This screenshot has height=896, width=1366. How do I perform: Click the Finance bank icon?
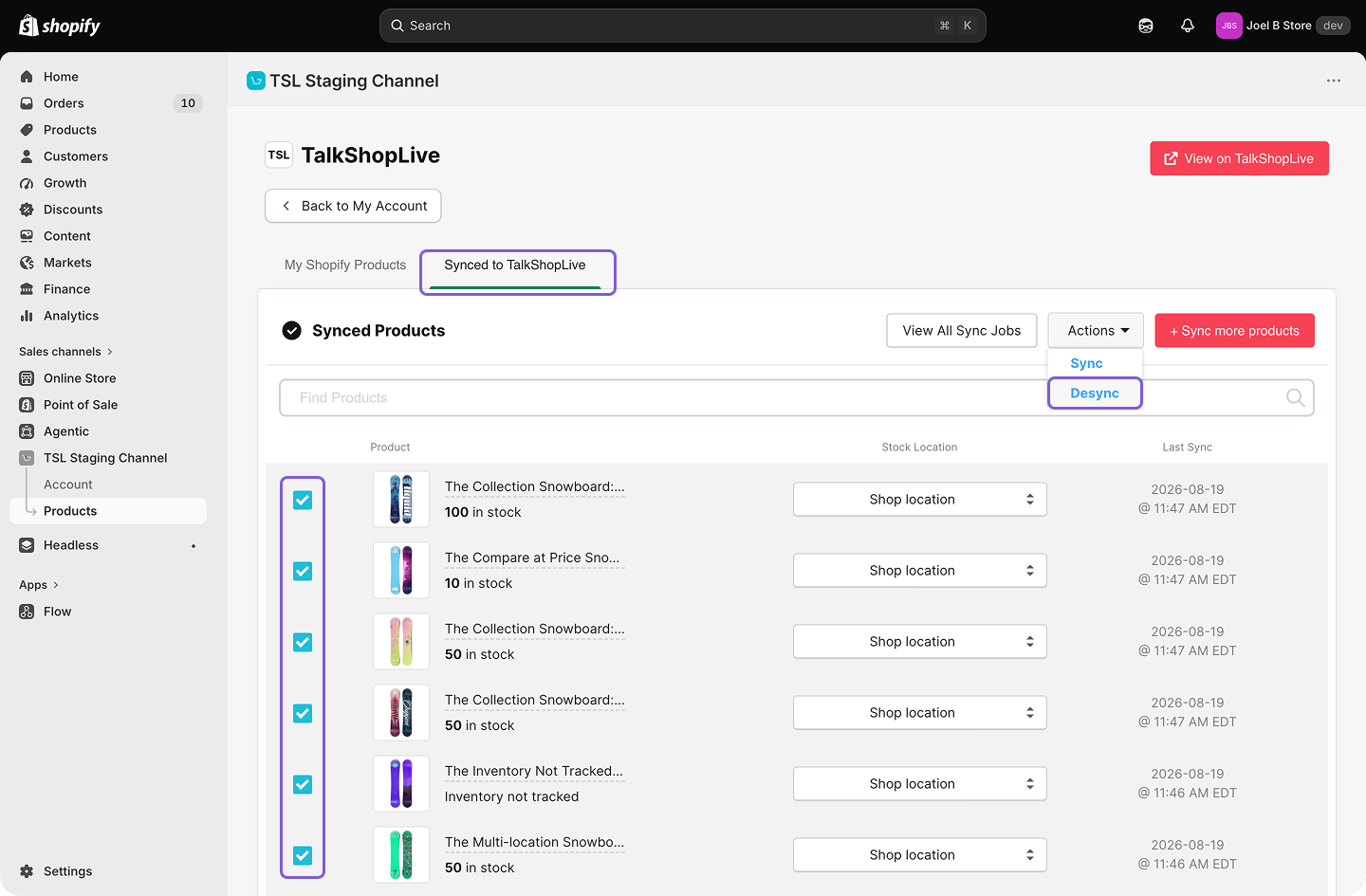click(x=27, y=289)
